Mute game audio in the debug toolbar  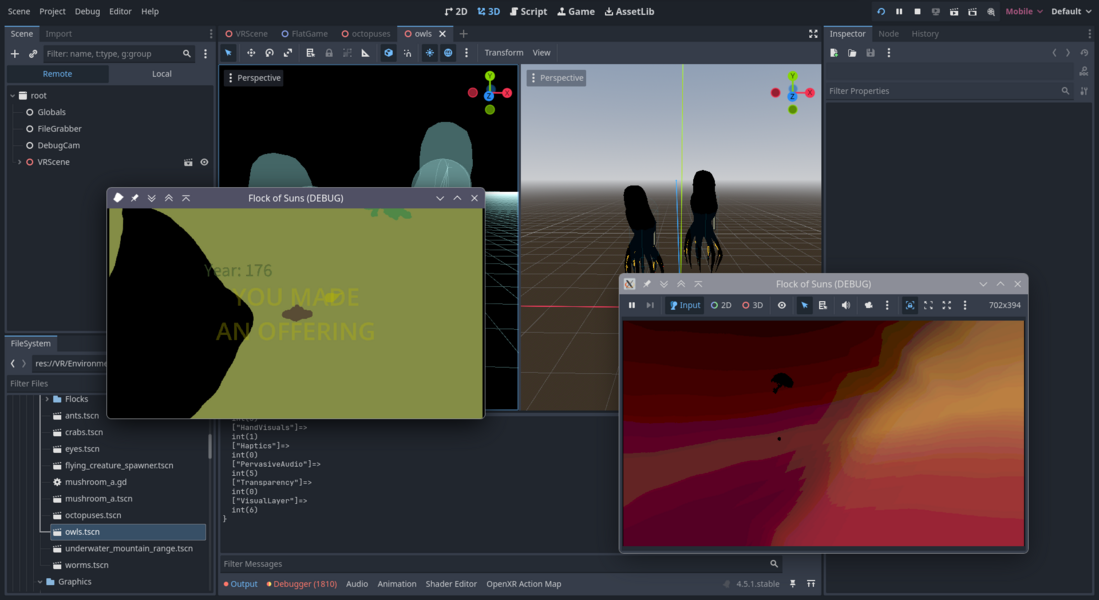[x=848, y=305]
